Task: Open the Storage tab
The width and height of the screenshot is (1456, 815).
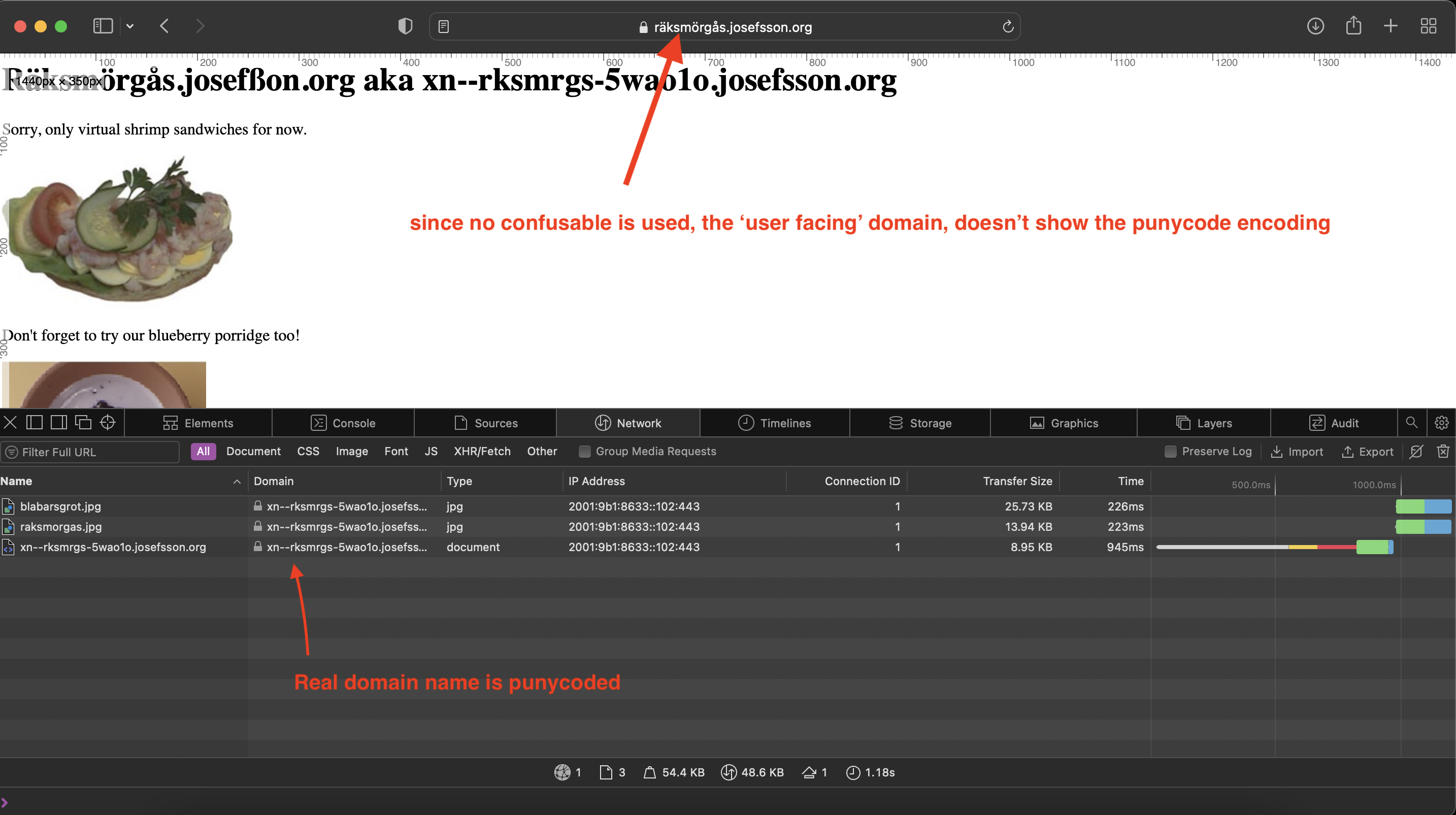Action: click(919, 423)
